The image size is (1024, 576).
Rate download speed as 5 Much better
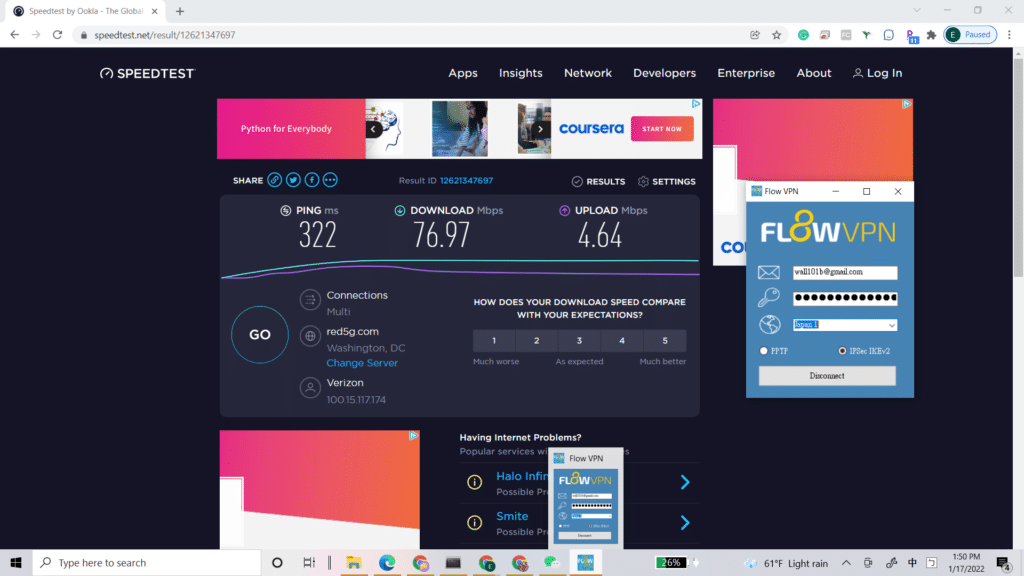(665, 340)
